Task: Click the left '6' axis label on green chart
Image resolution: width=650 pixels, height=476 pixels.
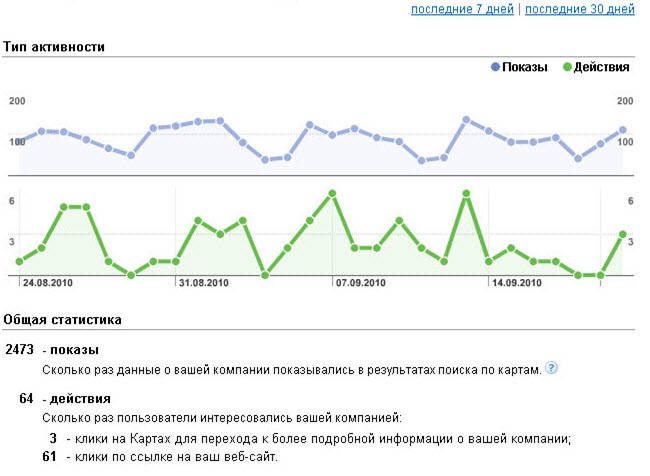Action: click(x=12, y=201)
